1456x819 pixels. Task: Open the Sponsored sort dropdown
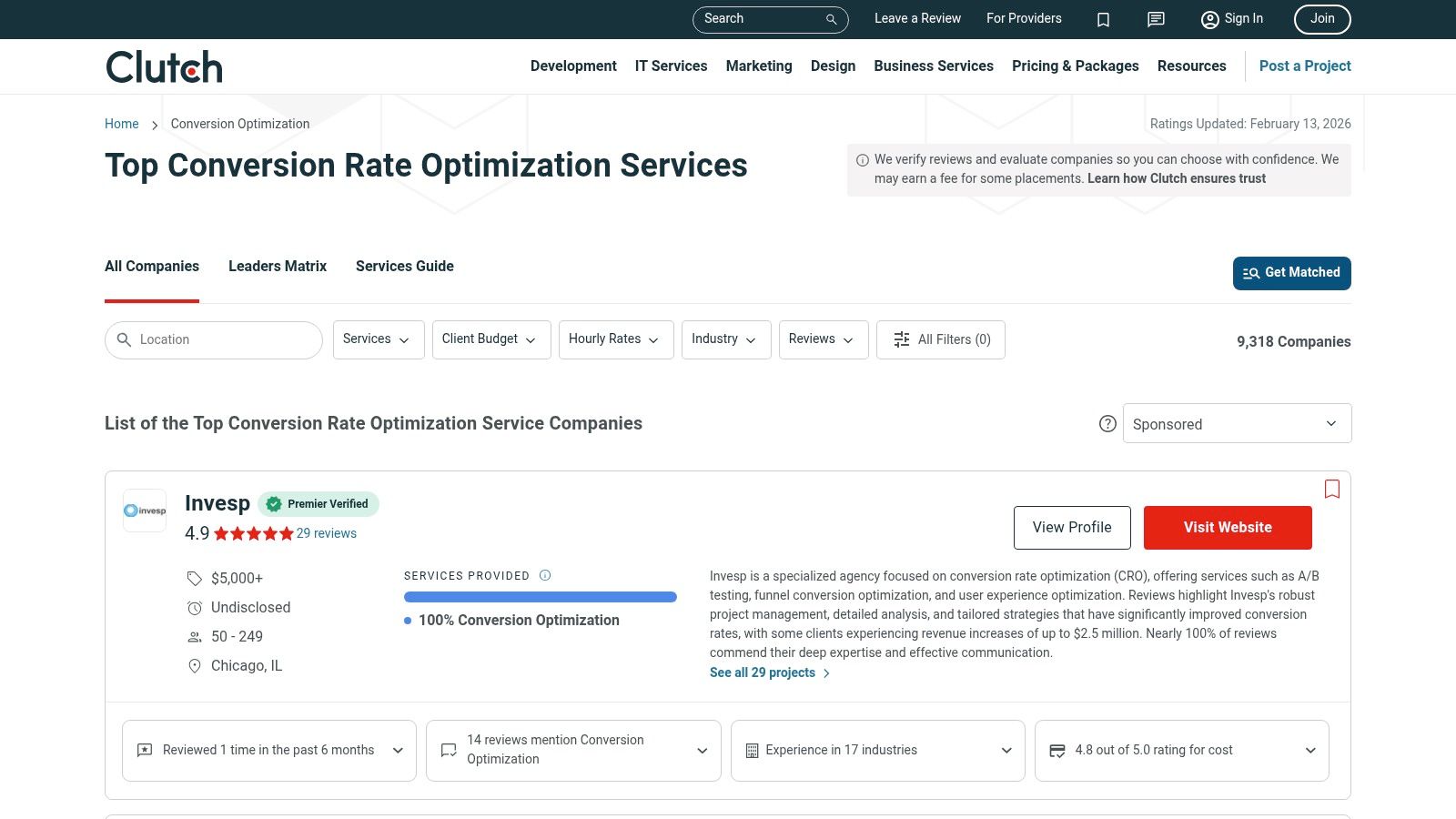[1238, 423]
